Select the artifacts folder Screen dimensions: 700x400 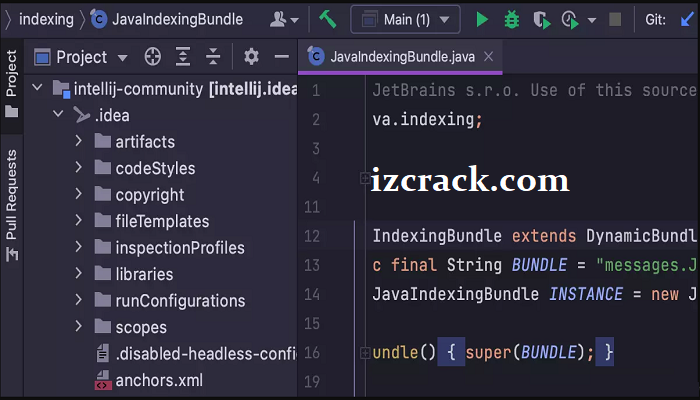(161, 142)
